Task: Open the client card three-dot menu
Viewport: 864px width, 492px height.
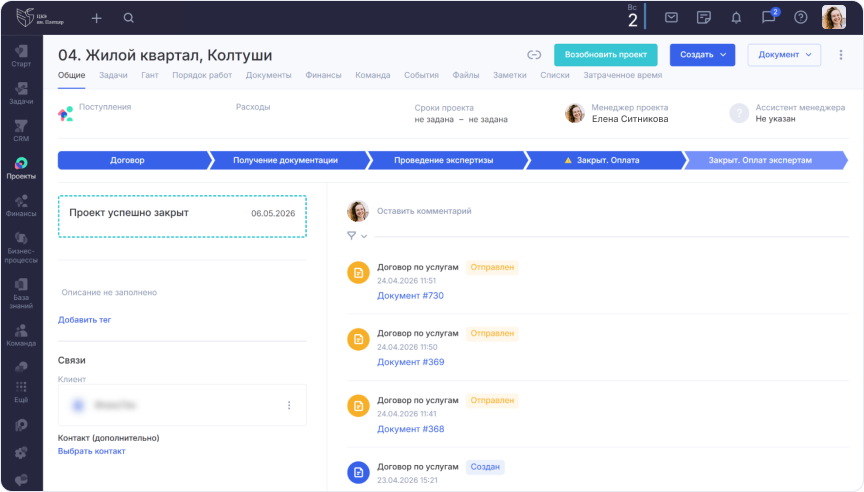Action: (289, 406)
